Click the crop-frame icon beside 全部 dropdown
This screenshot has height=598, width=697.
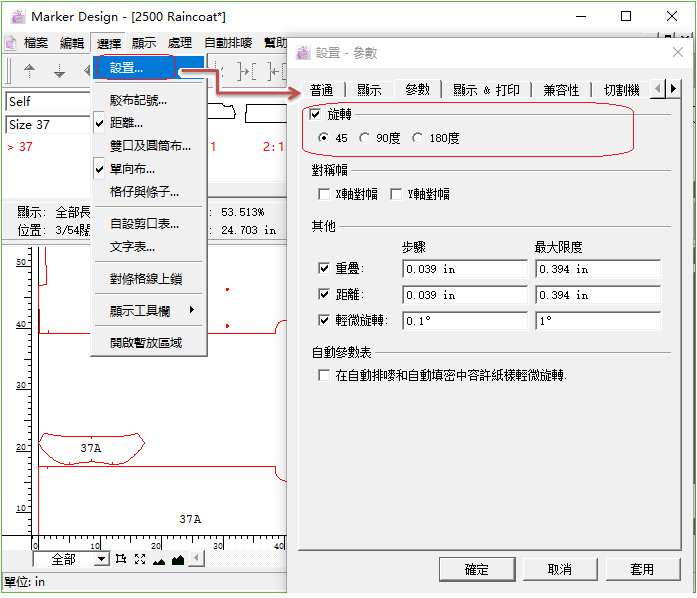click(x=121, y=559)
